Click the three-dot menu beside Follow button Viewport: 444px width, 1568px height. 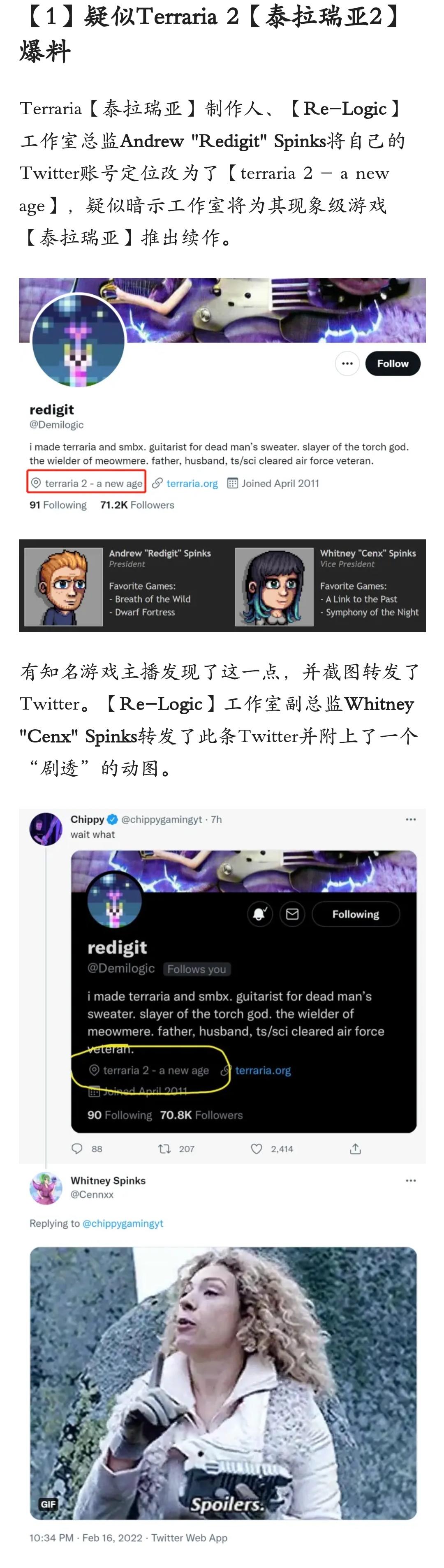(x=347, y=363)
